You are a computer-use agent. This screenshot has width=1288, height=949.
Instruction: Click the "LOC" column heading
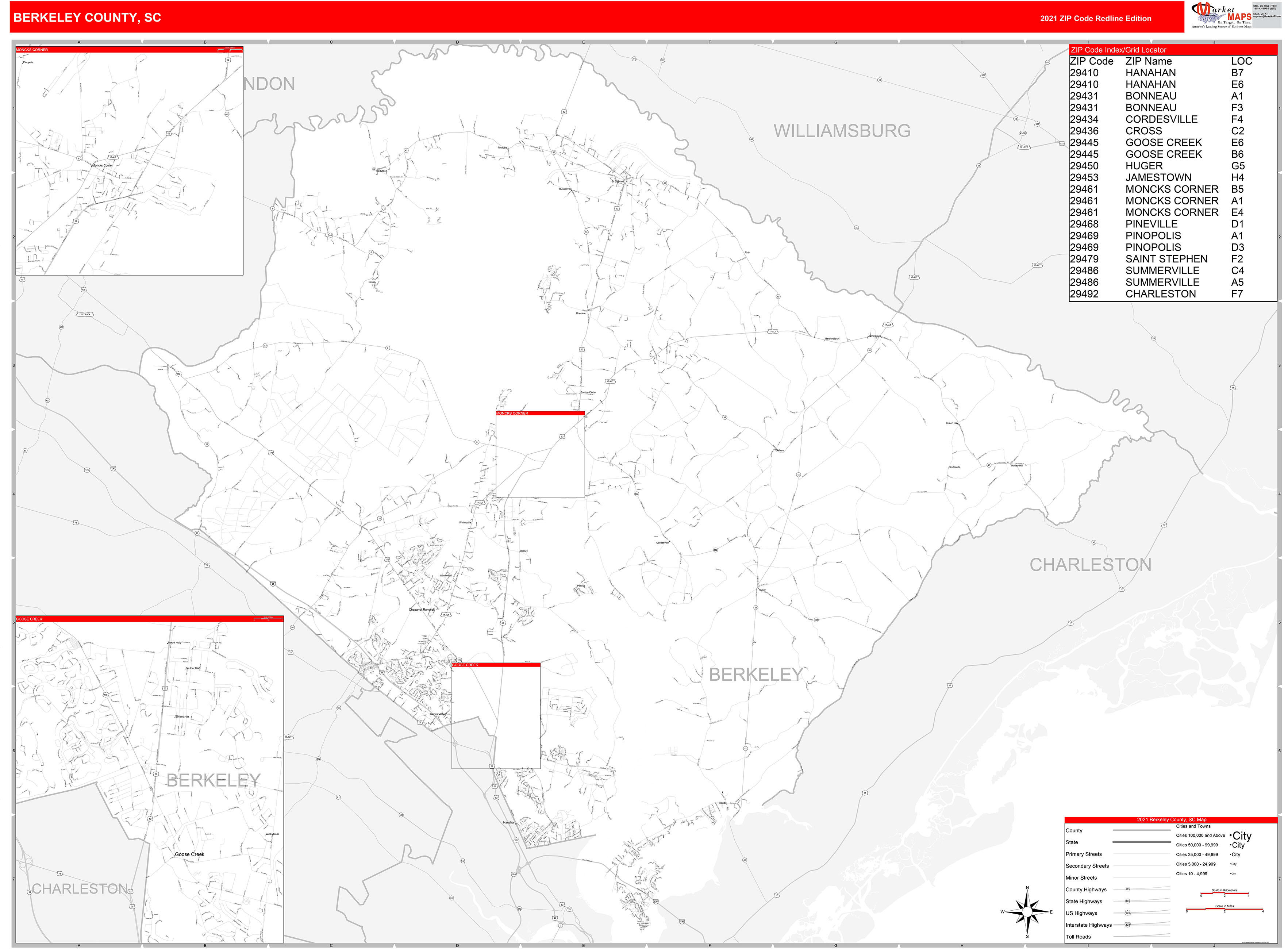coord(1242,61)
